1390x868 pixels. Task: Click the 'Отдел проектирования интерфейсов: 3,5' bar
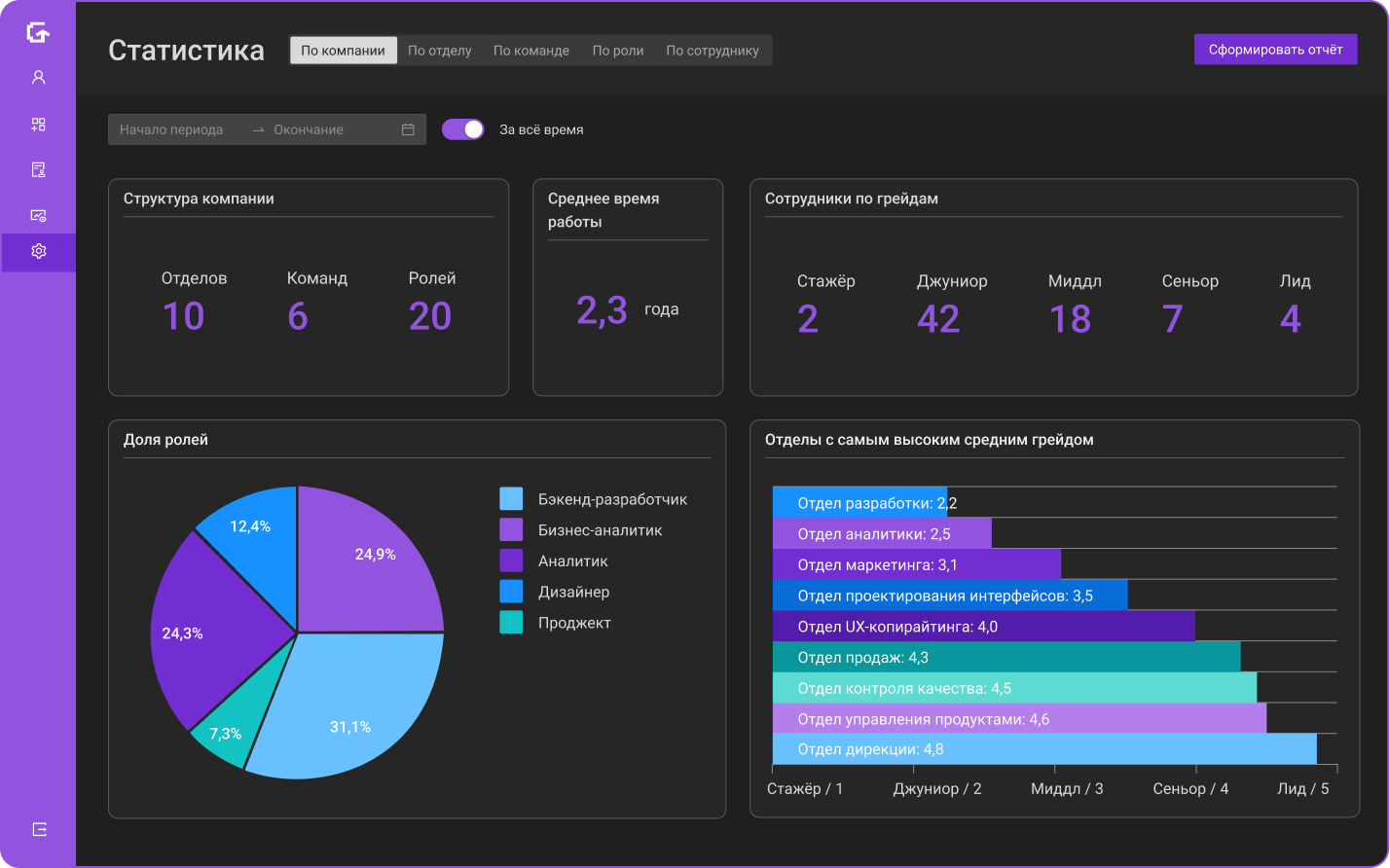950,596
